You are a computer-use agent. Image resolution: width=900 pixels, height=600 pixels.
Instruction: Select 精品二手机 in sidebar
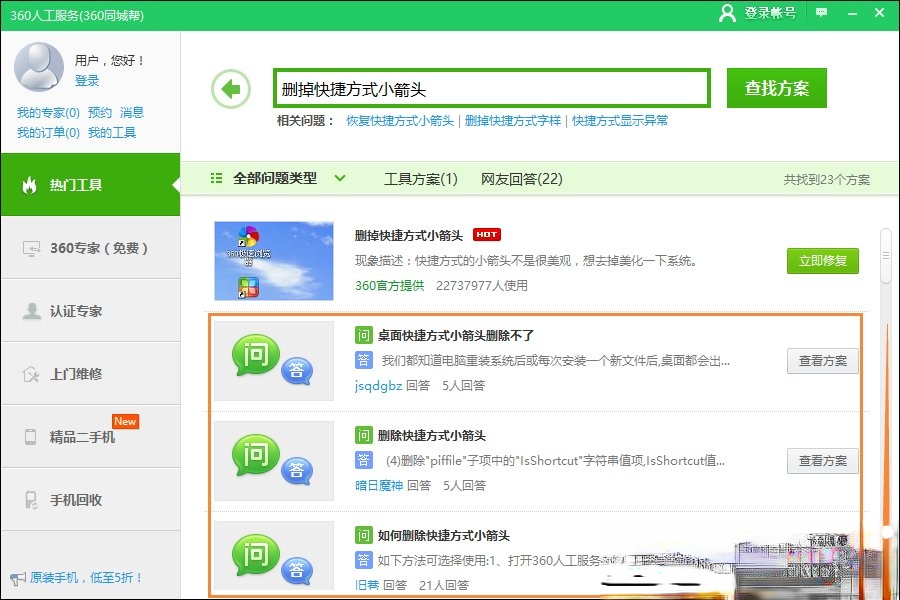pos(90,437)
